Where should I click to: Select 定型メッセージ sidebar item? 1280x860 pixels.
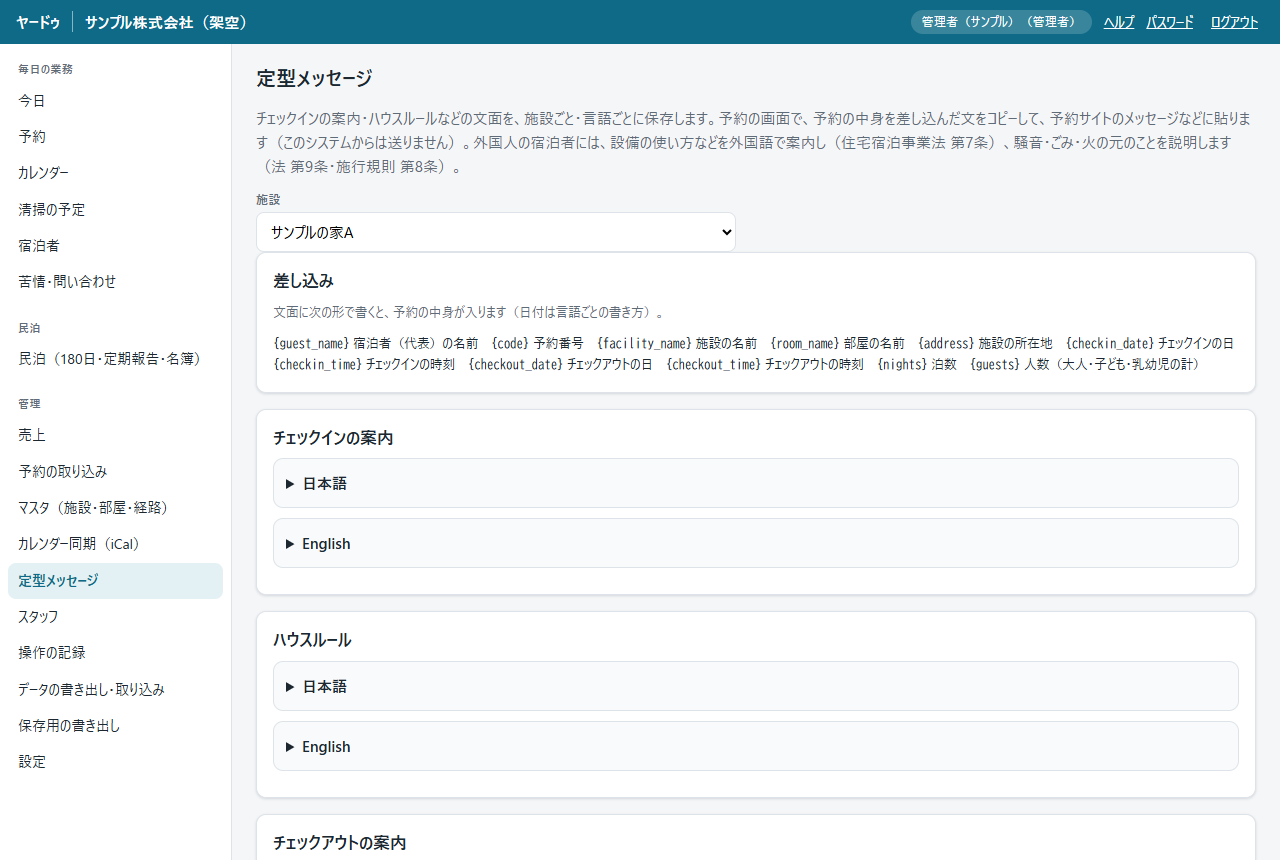[115, 581]
